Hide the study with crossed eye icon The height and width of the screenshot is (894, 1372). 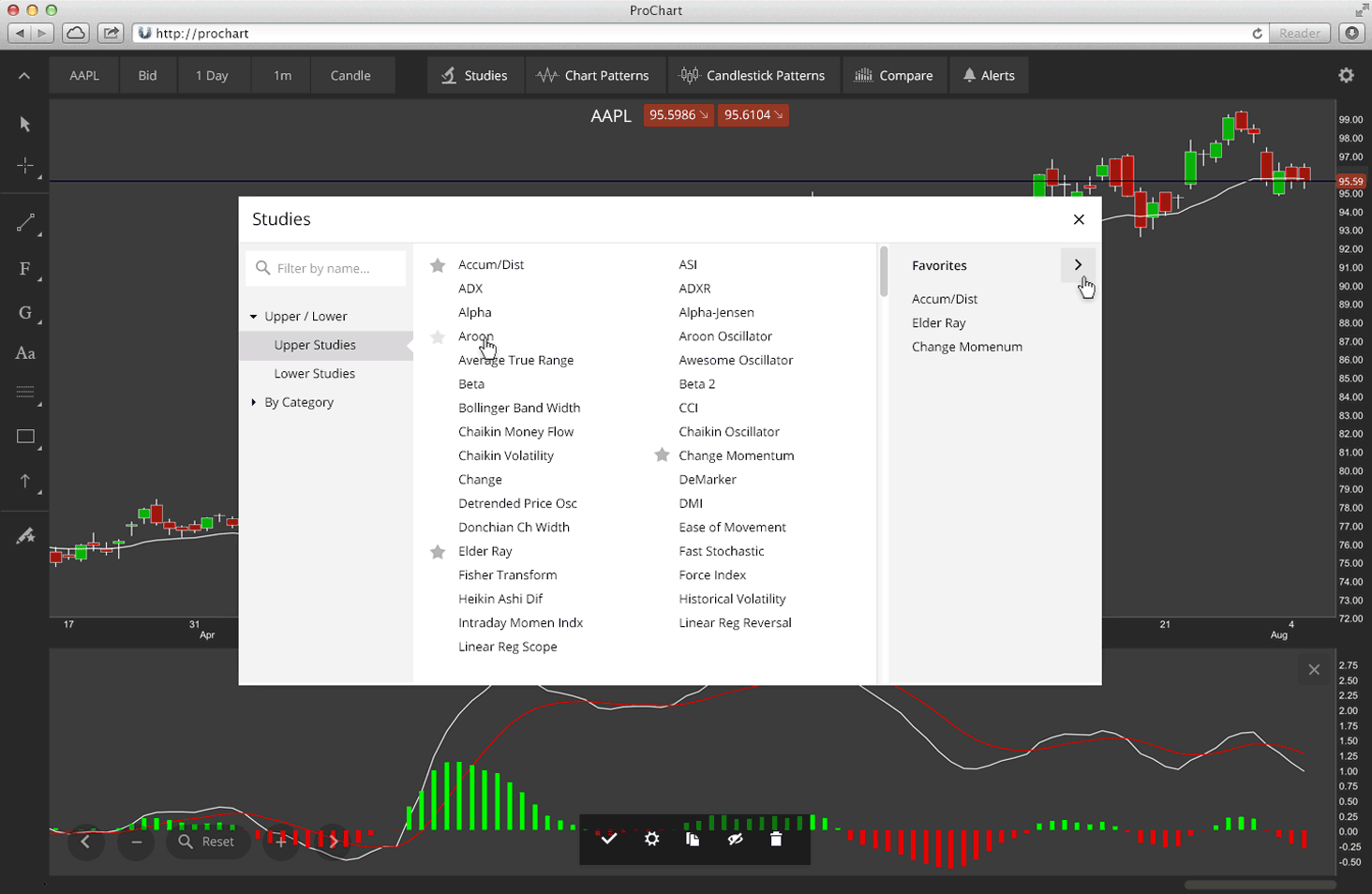click(735, 839)
